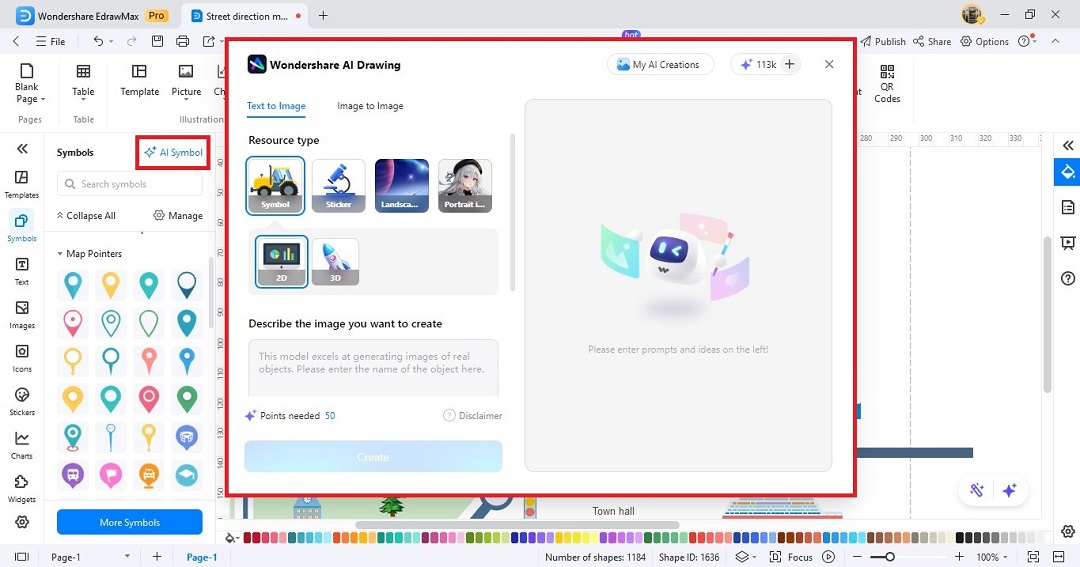Click the Search symbols input field

130,184
